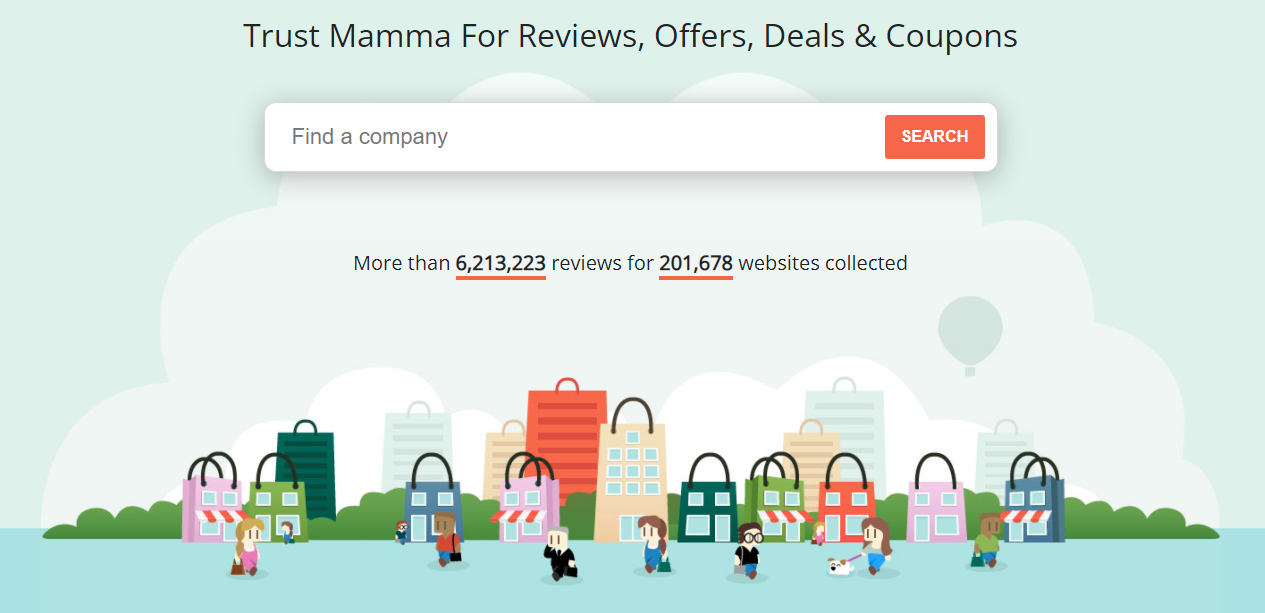The height and width of the screenshot is (613, 1265).
Task: Click the dark green striped tower bag
Action: [306, 470]
